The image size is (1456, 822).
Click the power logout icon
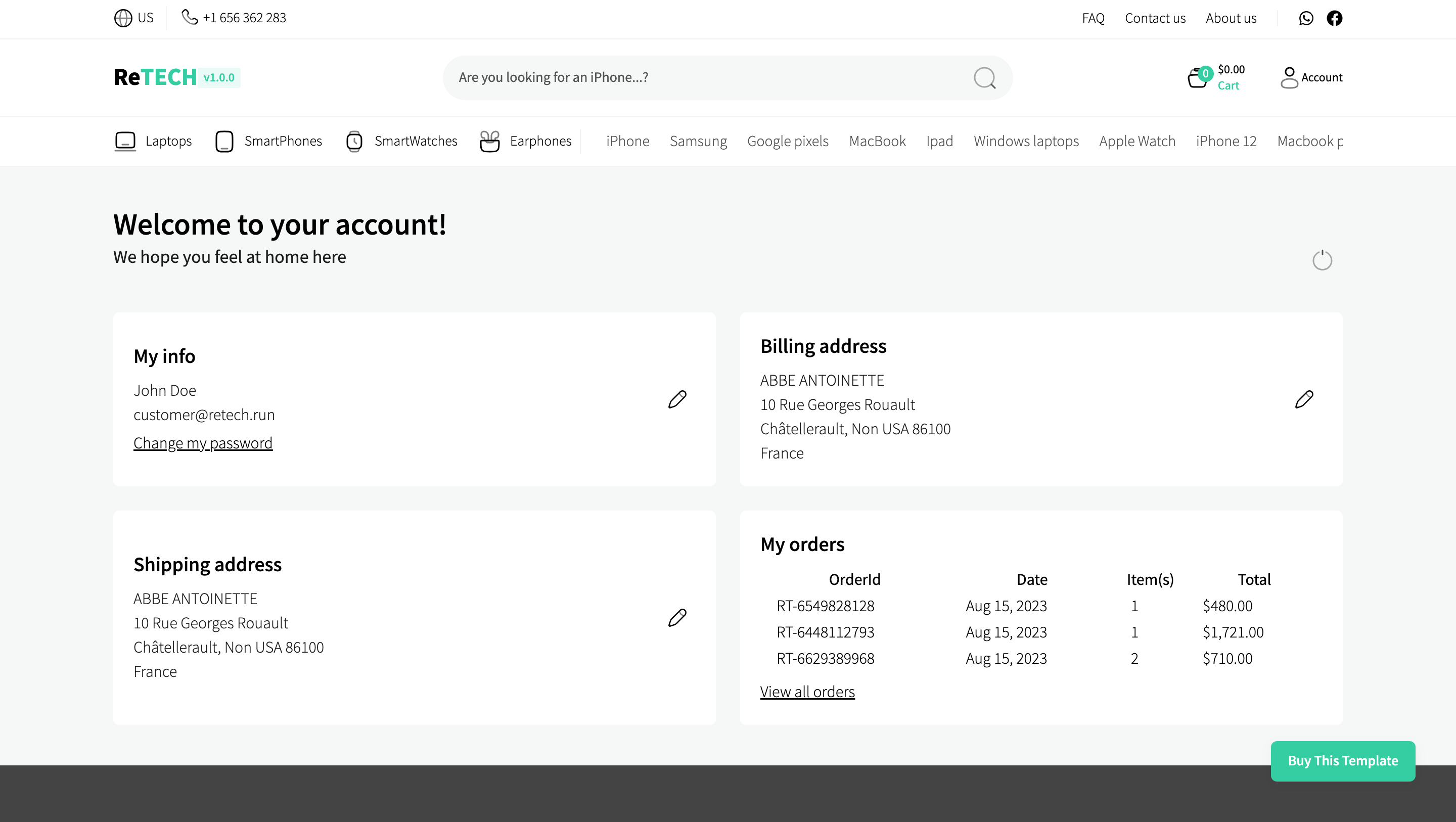(1322, 260)
